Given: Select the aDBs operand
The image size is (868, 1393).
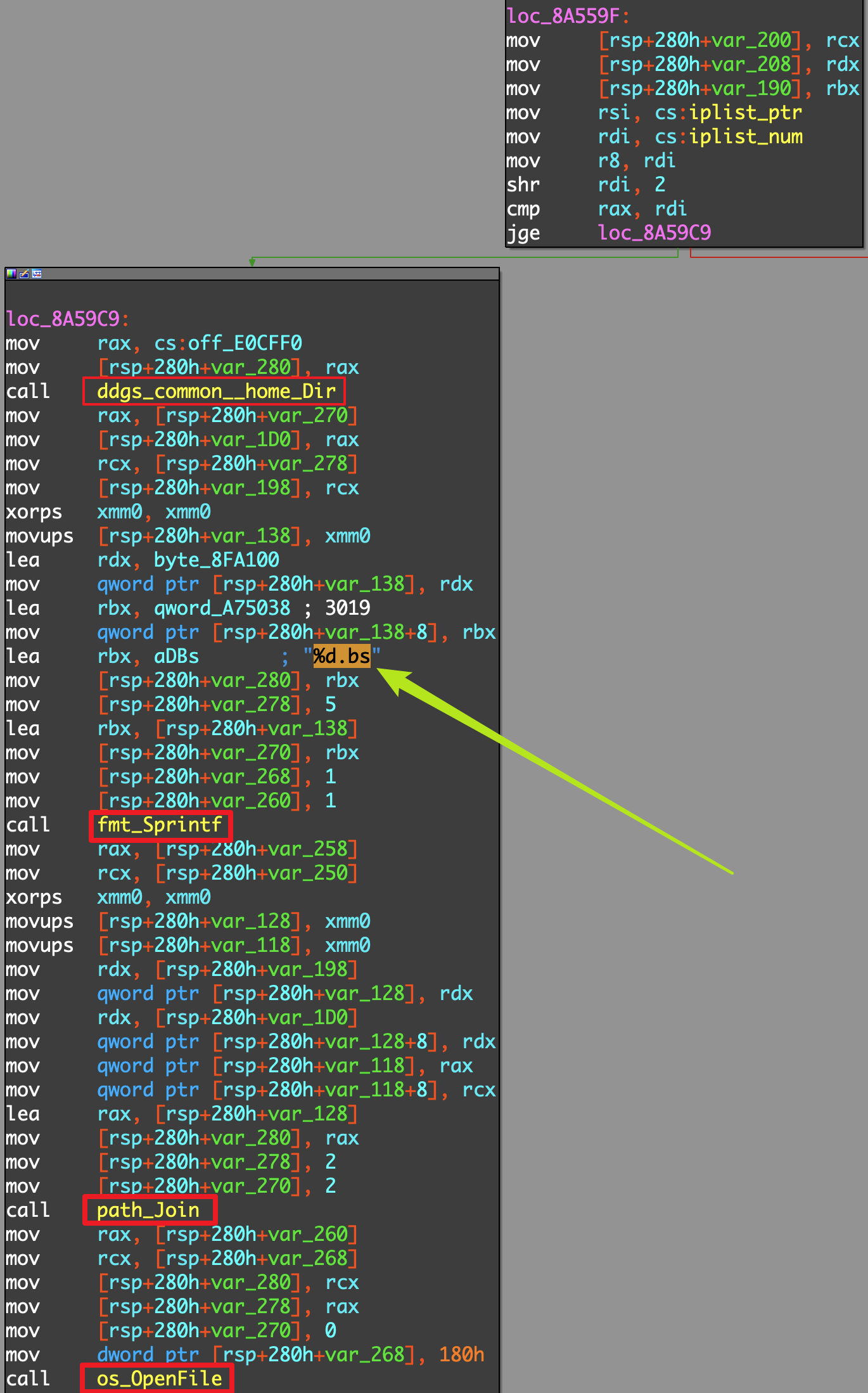Looking at the screenshot, I should tap(176, 656).
